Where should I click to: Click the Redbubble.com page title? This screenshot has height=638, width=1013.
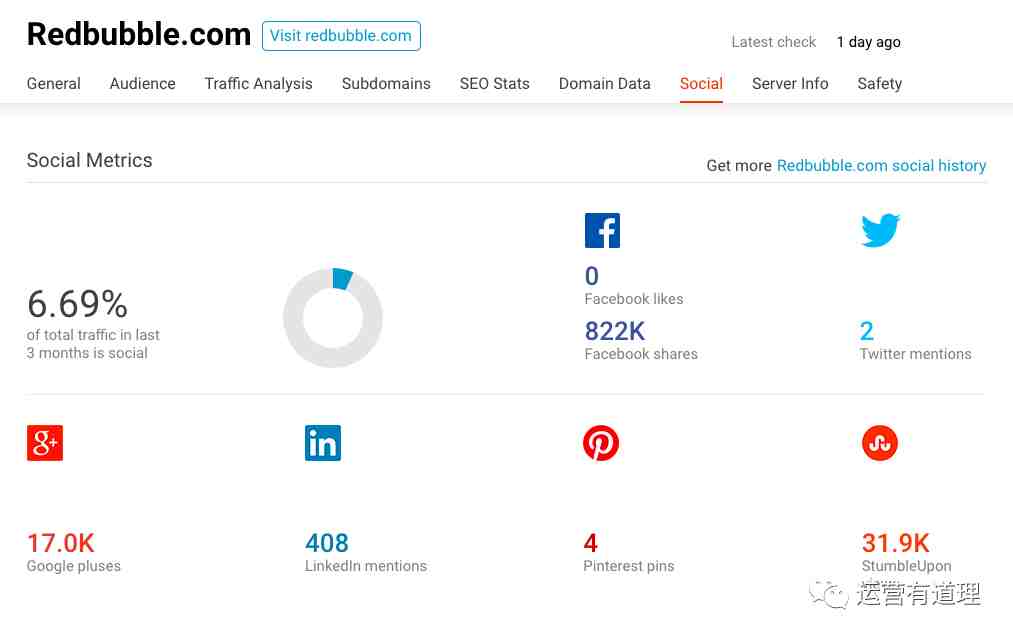point(139,34)
